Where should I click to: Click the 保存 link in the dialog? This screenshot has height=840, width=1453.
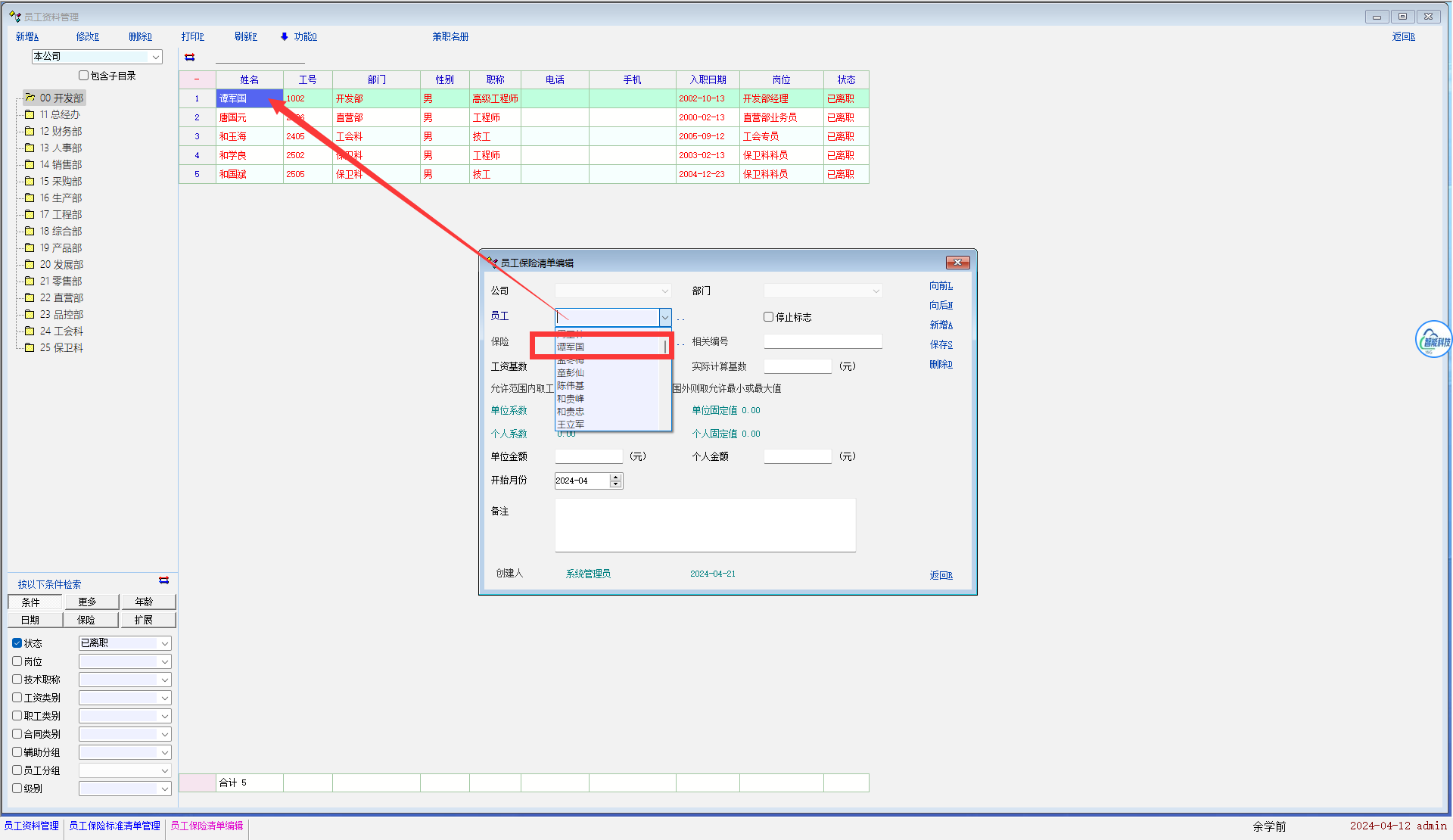coord(941,344)
